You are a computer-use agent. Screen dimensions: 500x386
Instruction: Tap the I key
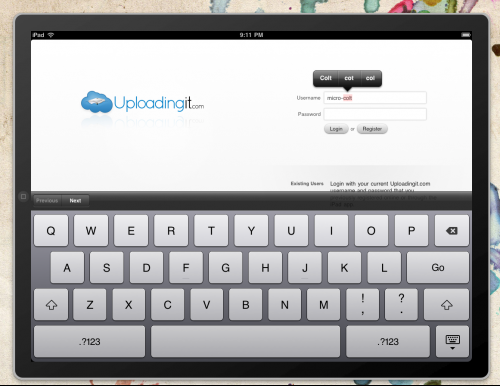(x=331, y=231)
